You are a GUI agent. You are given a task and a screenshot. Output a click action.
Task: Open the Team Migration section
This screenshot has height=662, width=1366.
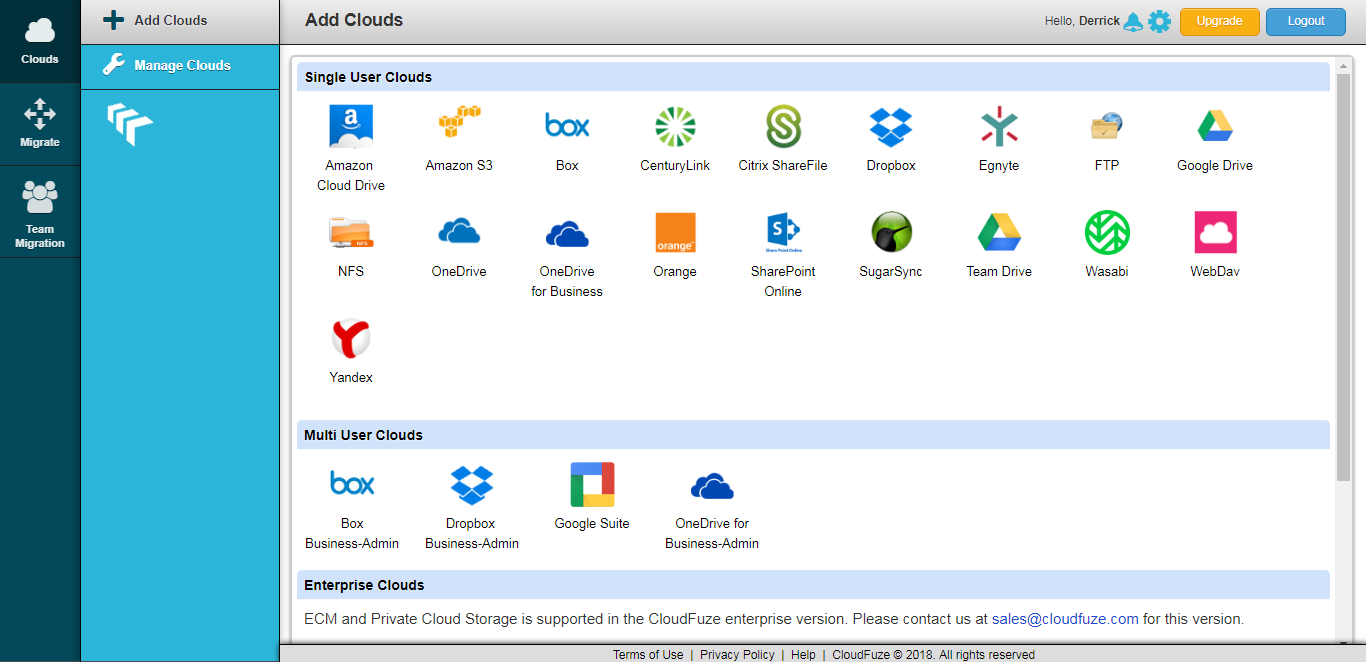[x=40, y=212]
